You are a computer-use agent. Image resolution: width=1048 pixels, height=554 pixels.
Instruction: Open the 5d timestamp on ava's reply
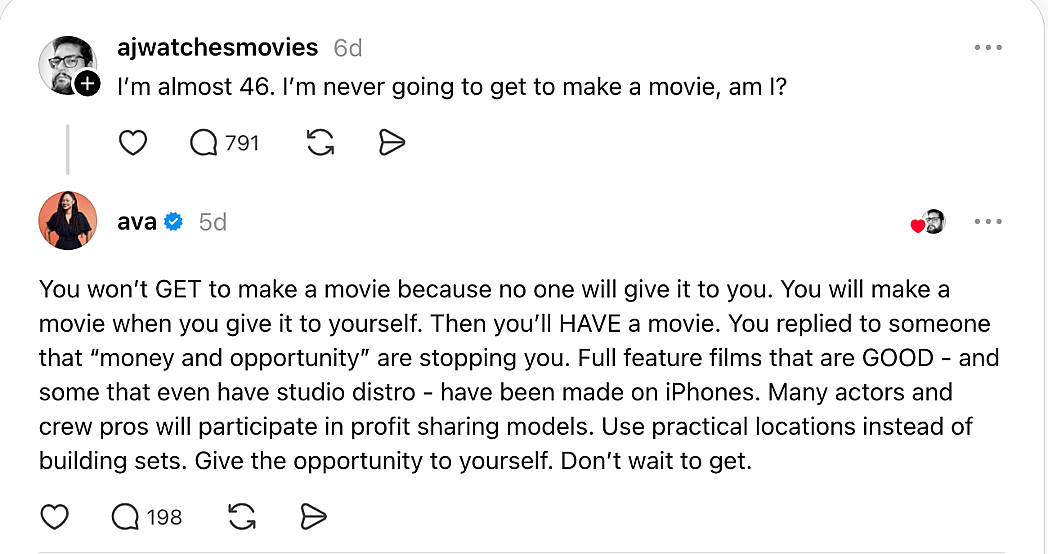(x=213, y=222)
